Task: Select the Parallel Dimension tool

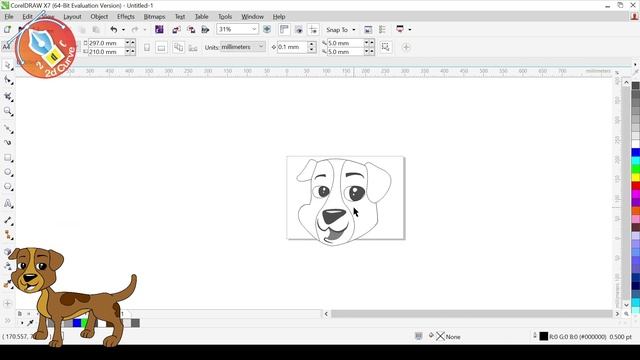Action: (7, 220)
